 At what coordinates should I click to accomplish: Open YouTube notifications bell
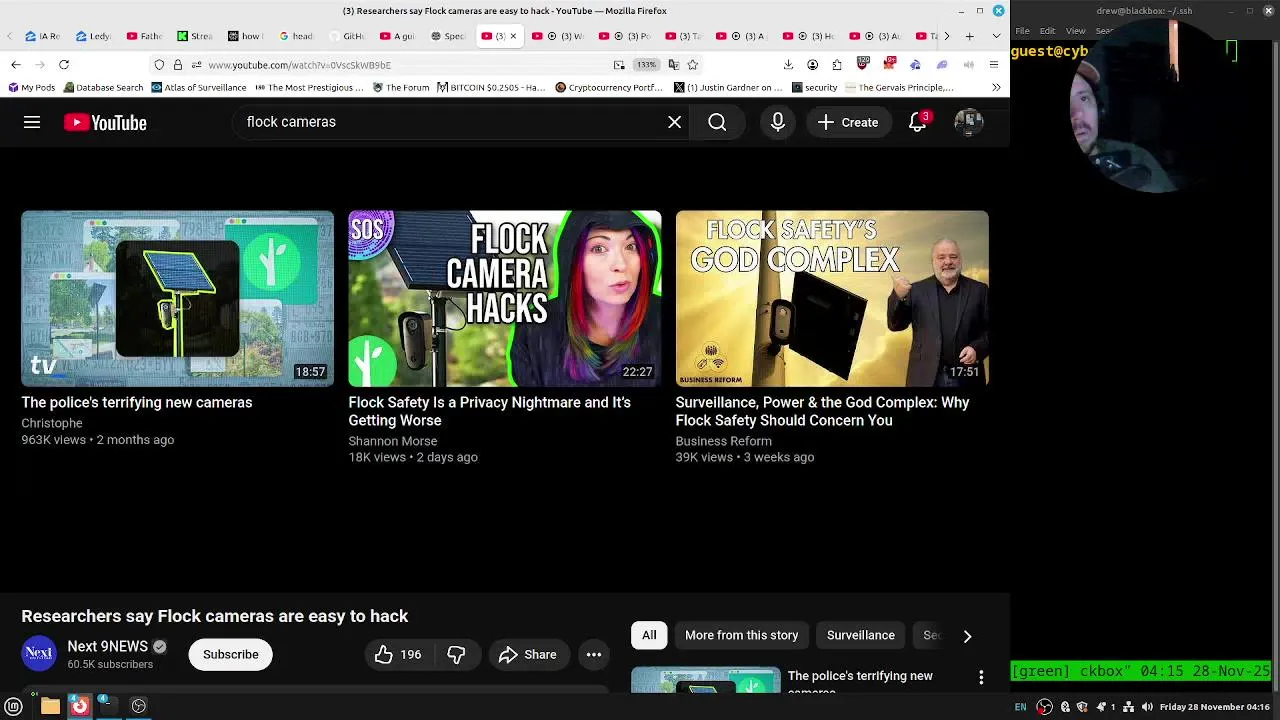click(917, 122)
